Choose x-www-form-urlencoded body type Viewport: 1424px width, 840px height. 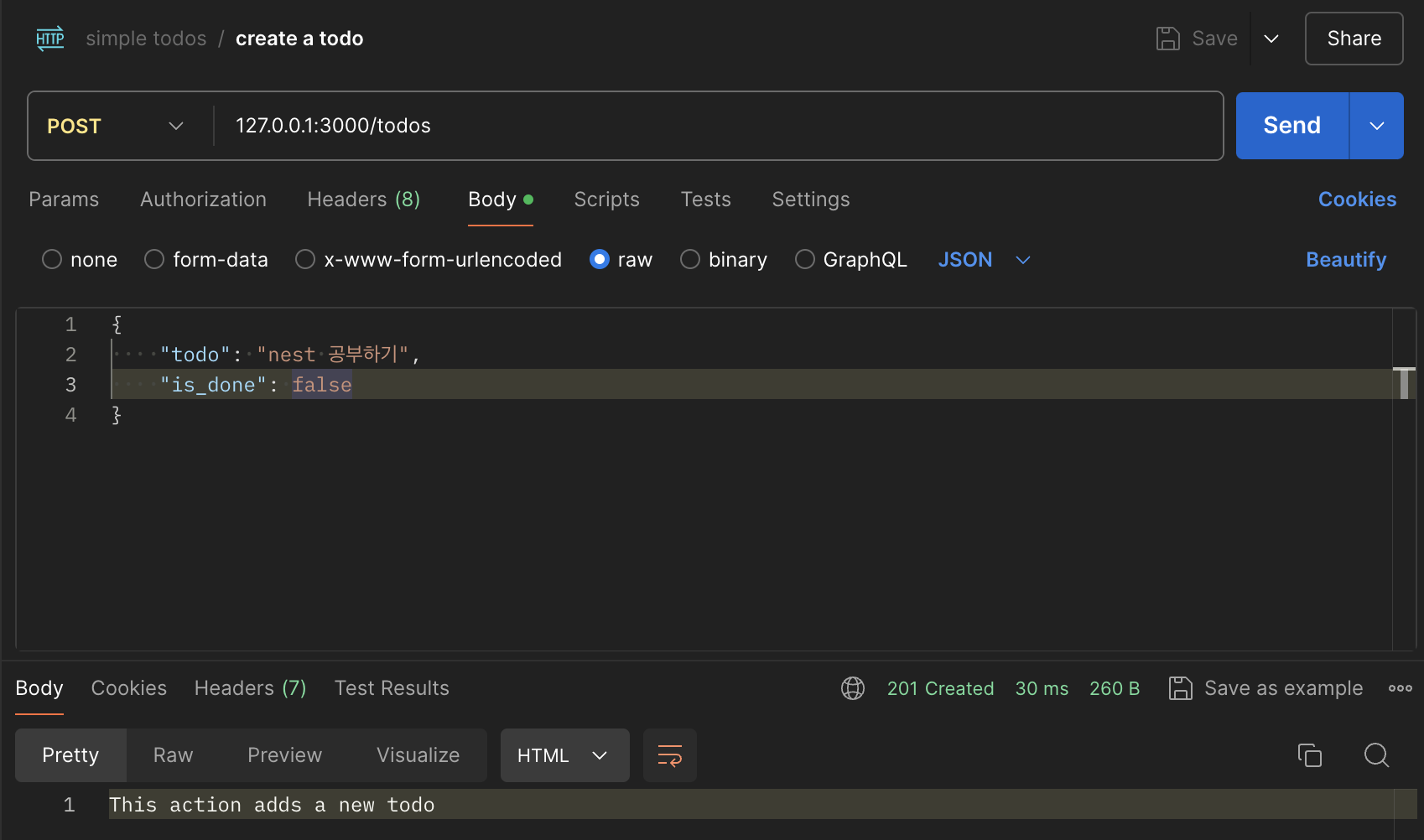(x=305, y=260)
